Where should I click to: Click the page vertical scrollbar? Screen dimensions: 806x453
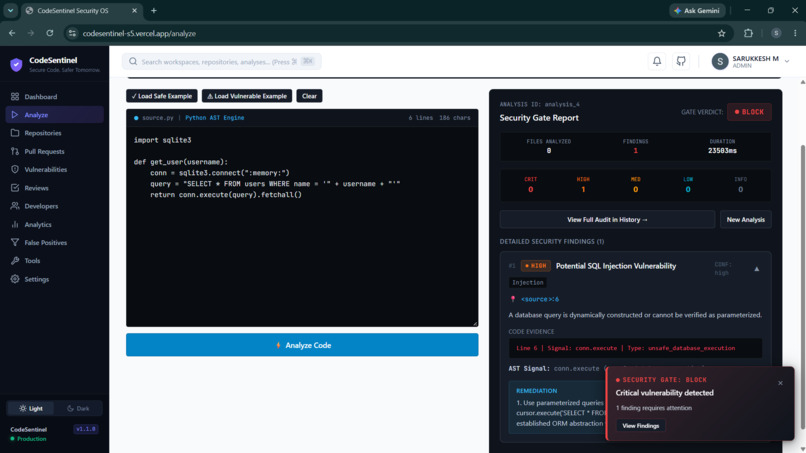click(802, 288)
